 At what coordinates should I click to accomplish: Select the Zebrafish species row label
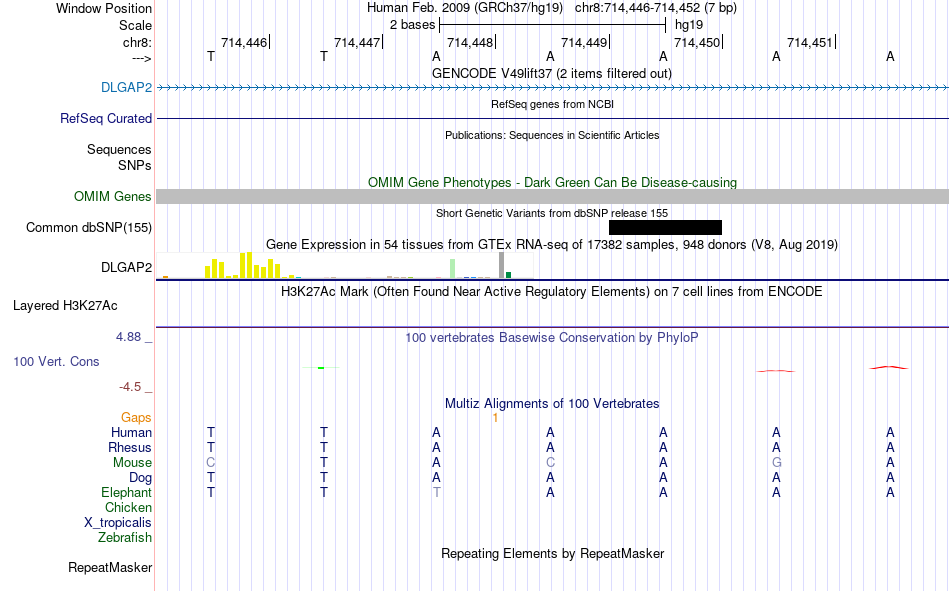click(125, 538)
